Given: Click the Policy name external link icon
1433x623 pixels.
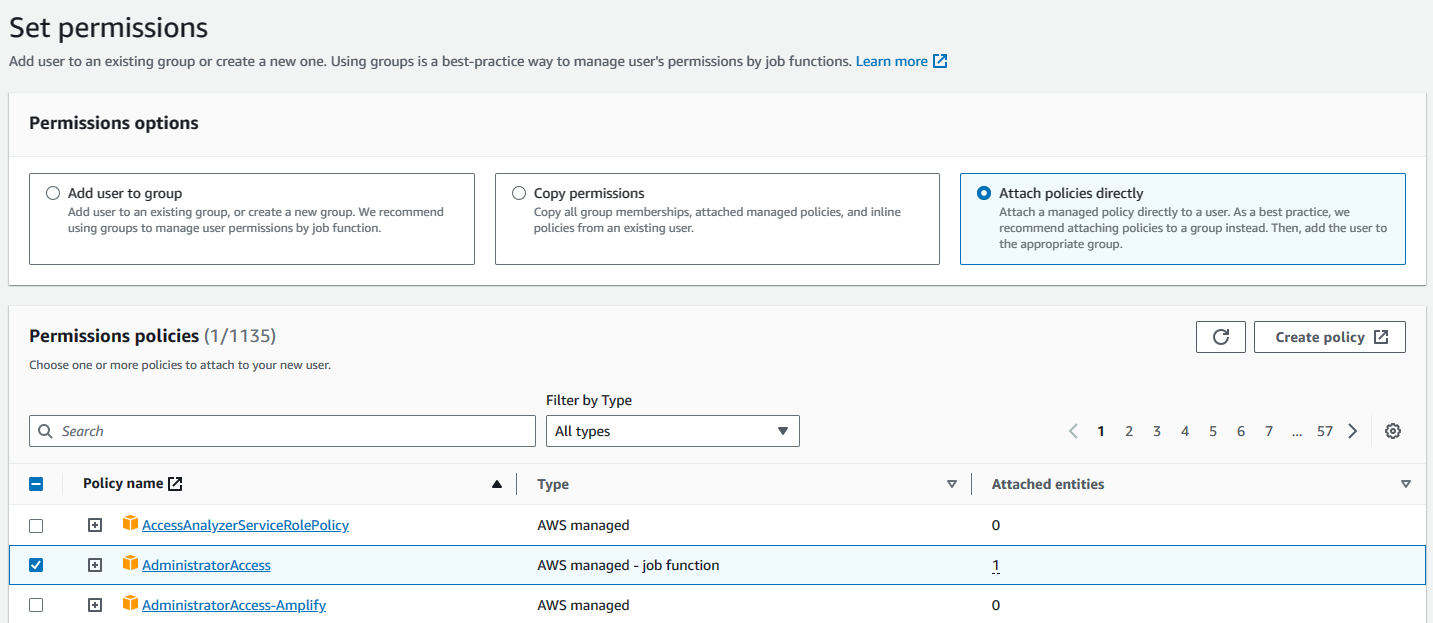Looking at the screenshot, I should (x=175, y=484).
